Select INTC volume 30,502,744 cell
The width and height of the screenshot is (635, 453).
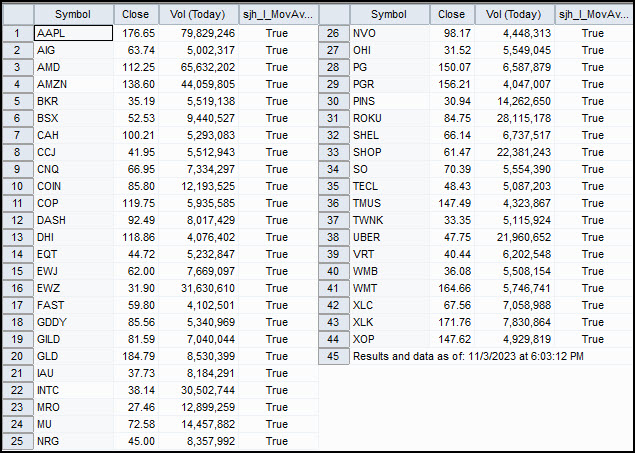(198, 390)
